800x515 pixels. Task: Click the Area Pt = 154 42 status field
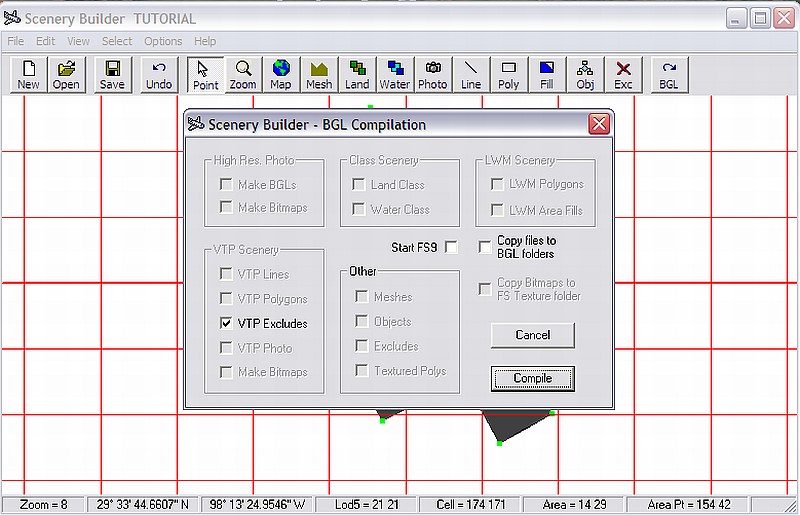(689, 505)
